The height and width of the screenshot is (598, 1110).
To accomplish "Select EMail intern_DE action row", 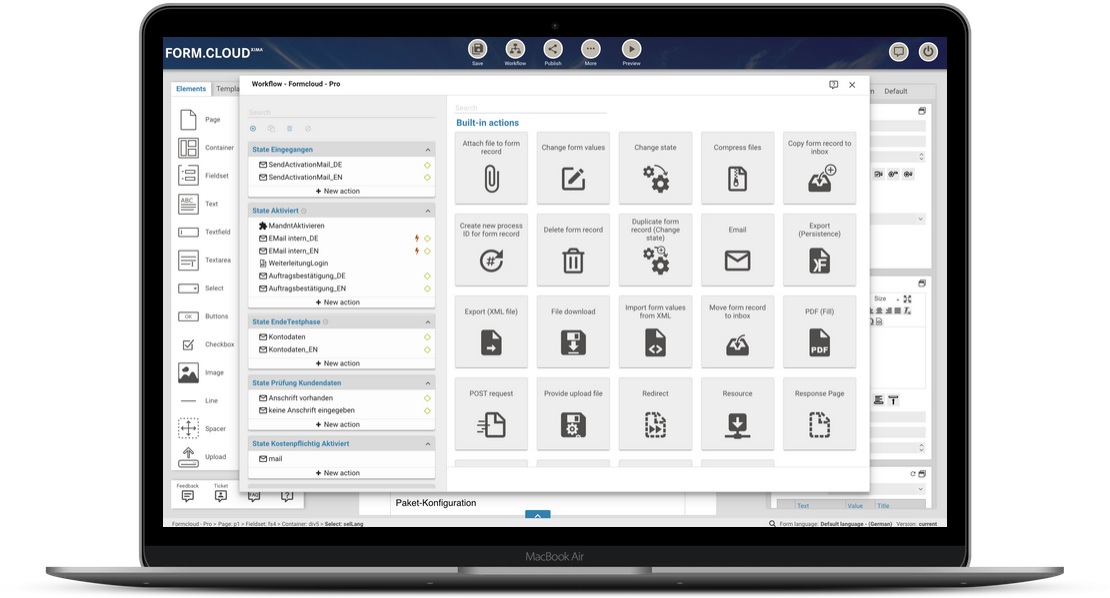I will point(341,238).
